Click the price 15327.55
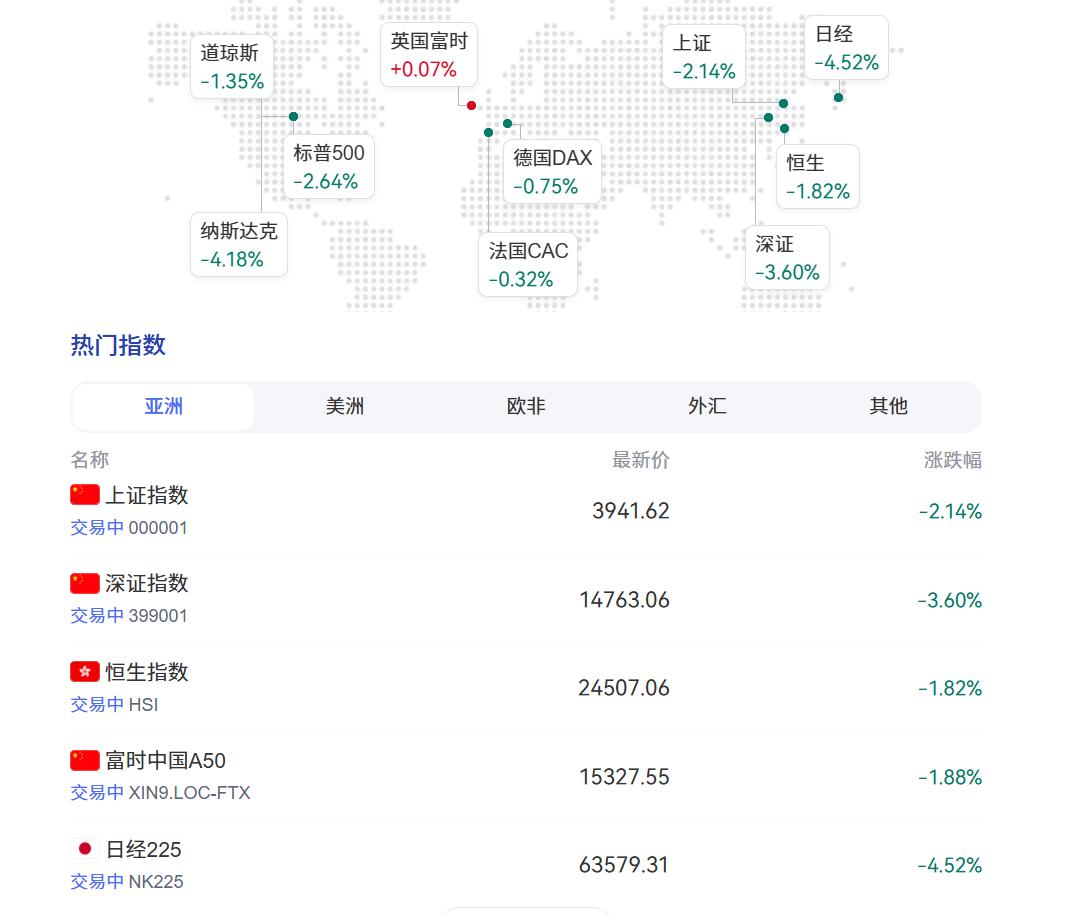The width and height of the screenshot is (1068, 915). coord(625,777)
